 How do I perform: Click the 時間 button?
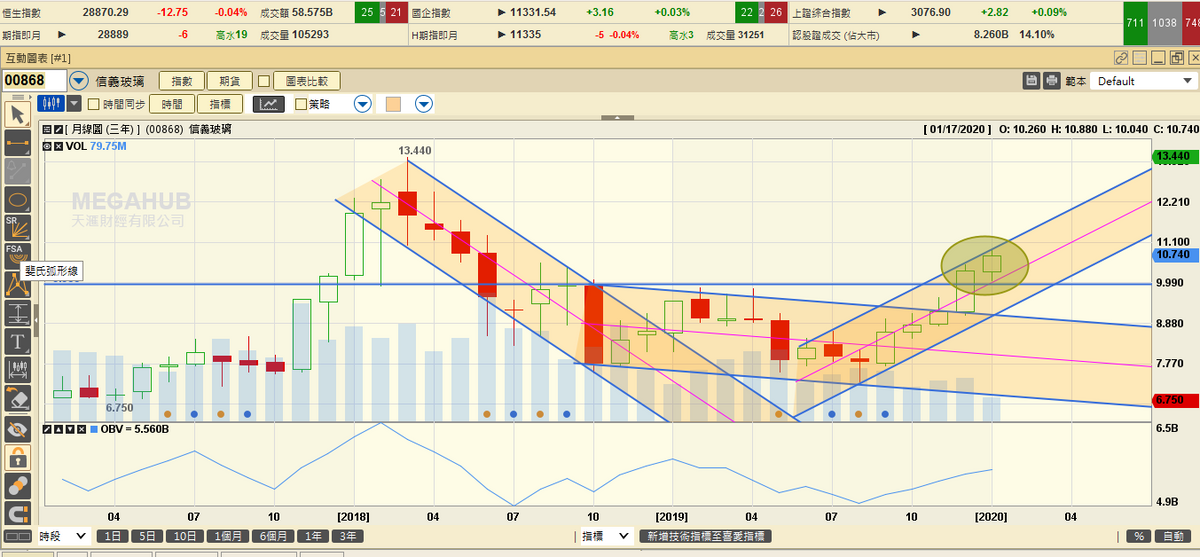click(172, 103)
